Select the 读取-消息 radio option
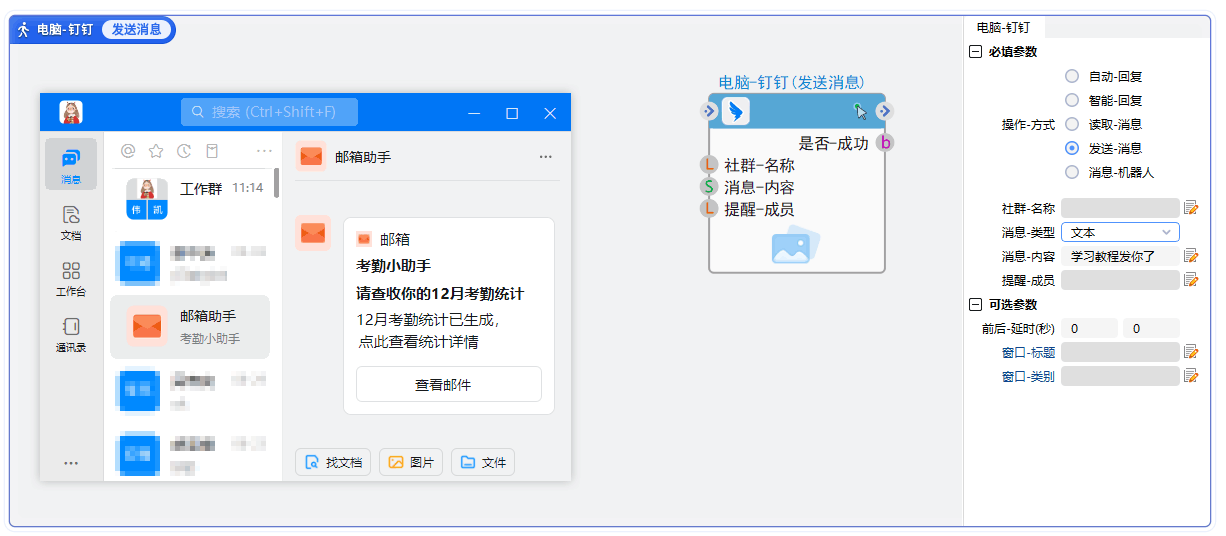Viewport: 1226px width, 536px height. click(x=1072, y=124)
